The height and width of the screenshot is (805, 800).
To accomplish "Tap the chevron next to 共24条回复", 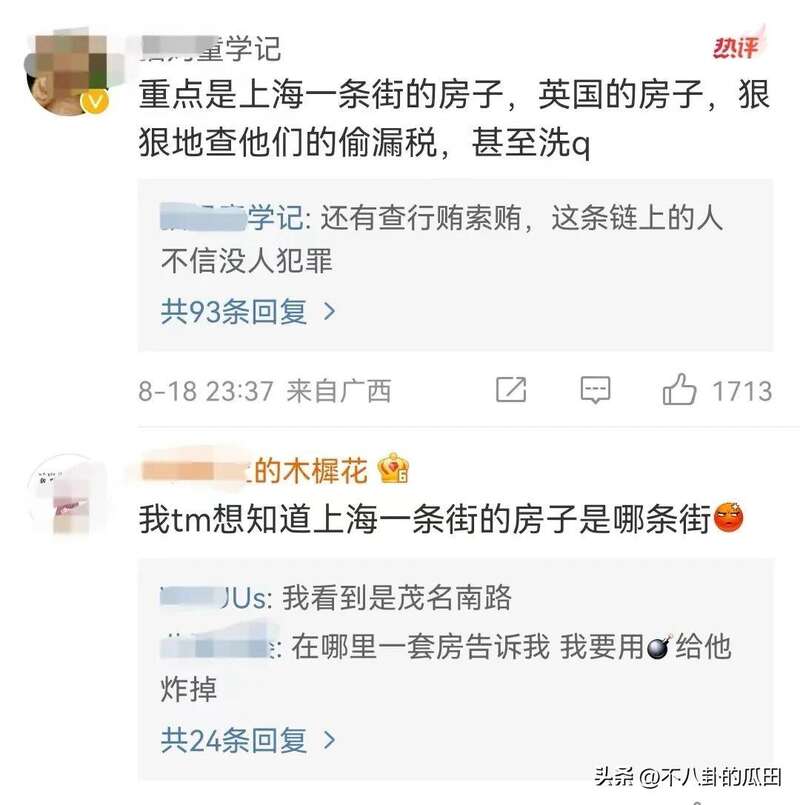I will 330,740.
